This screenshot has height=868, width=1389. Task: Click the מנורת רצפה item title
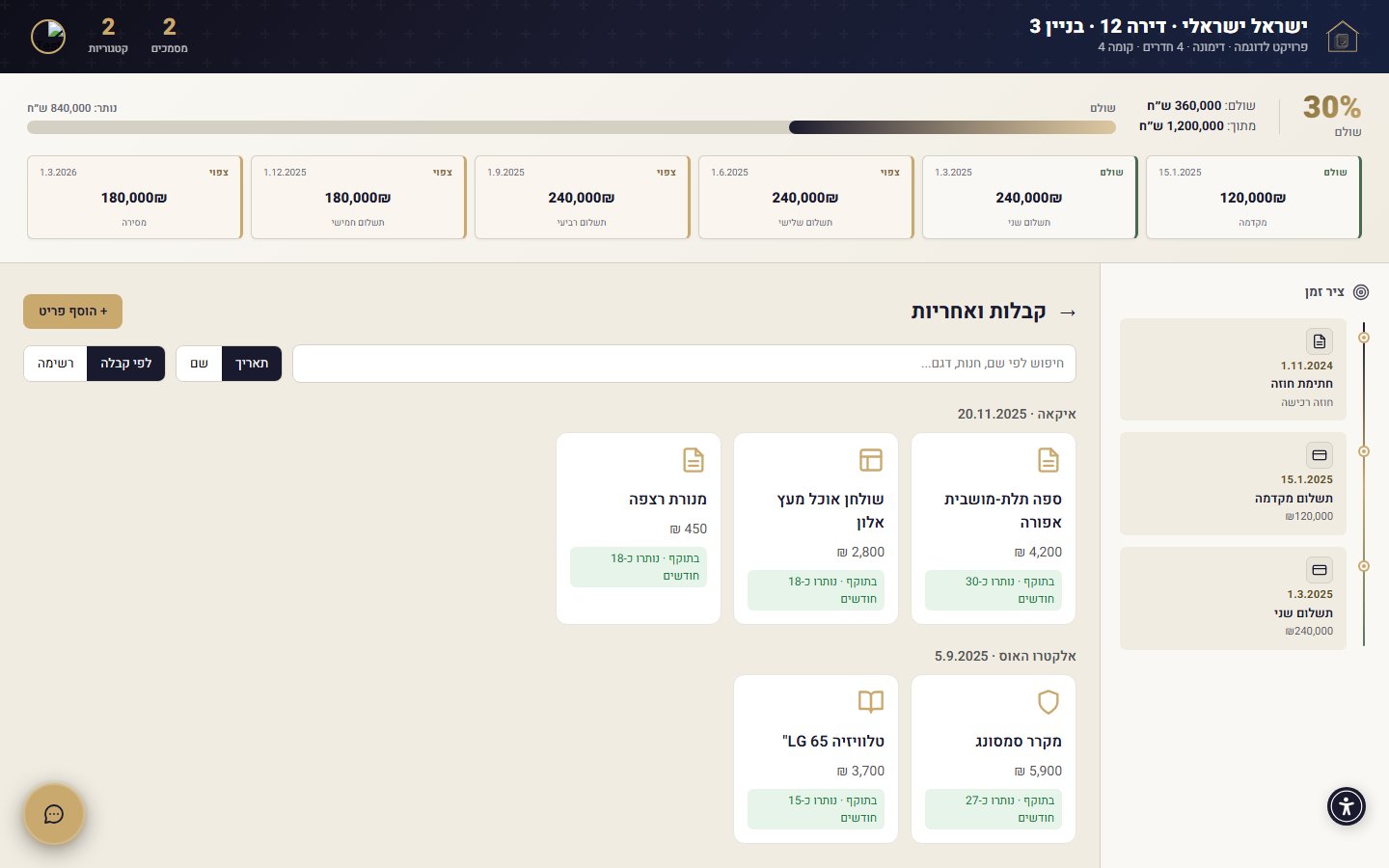pyautogui.click(x=667, y=500)
